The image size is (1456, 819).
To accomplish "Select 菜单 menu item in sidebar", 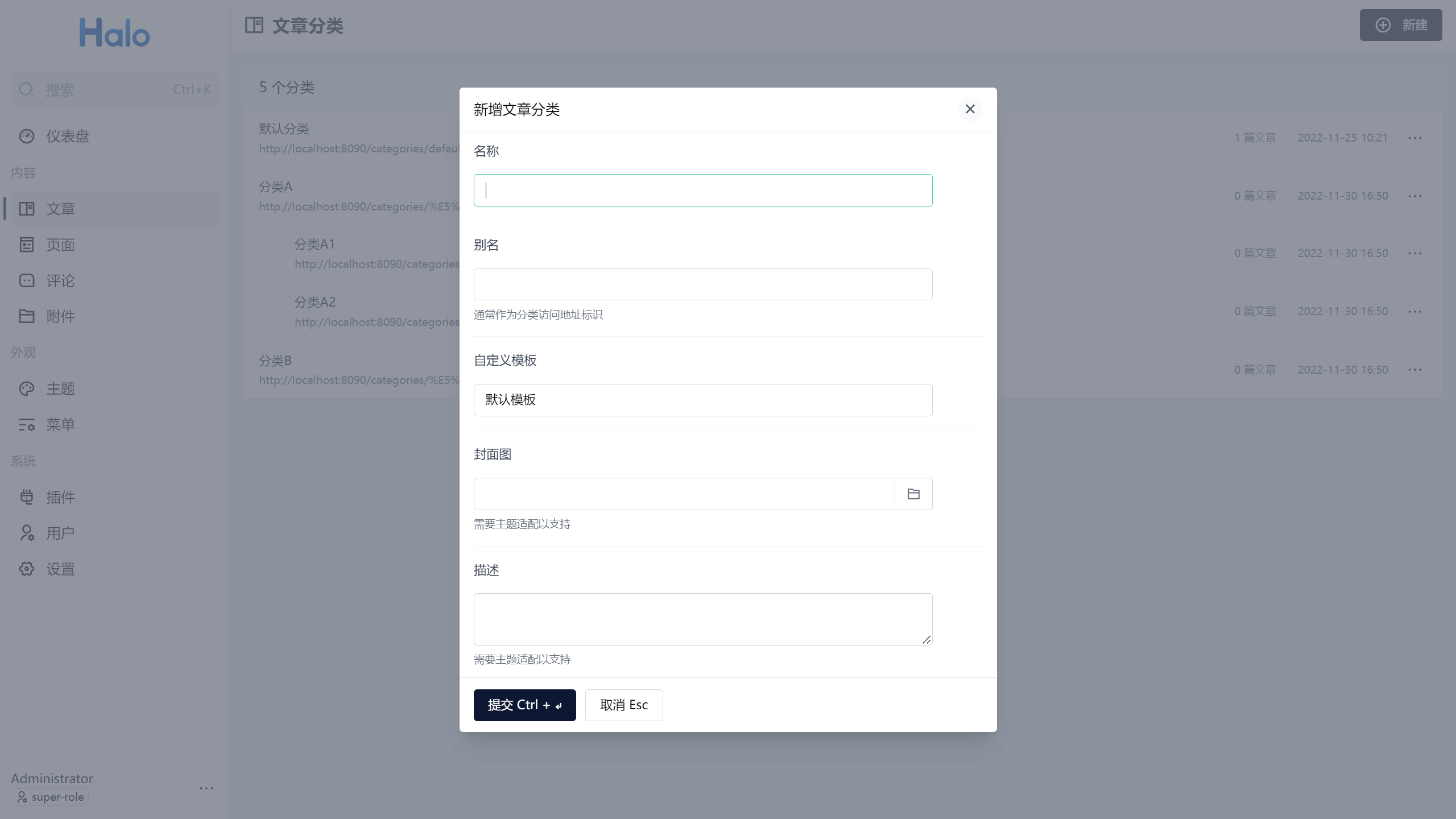I will (x=114, y=424).
